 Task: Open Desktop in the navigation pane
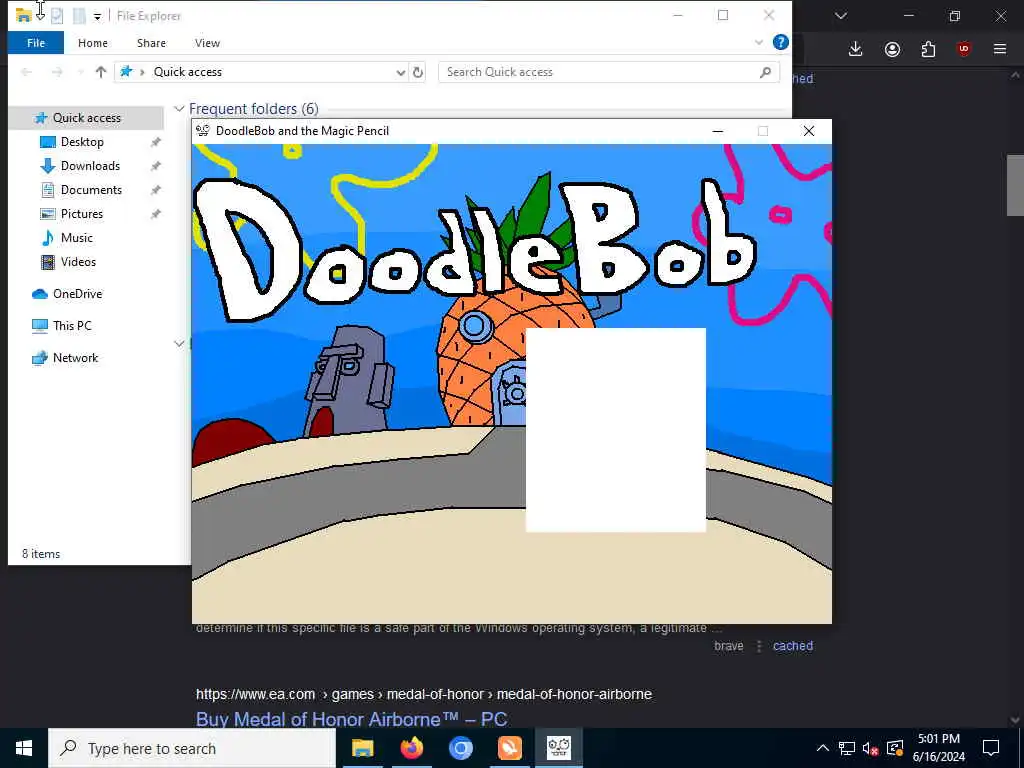pos(82,142)
